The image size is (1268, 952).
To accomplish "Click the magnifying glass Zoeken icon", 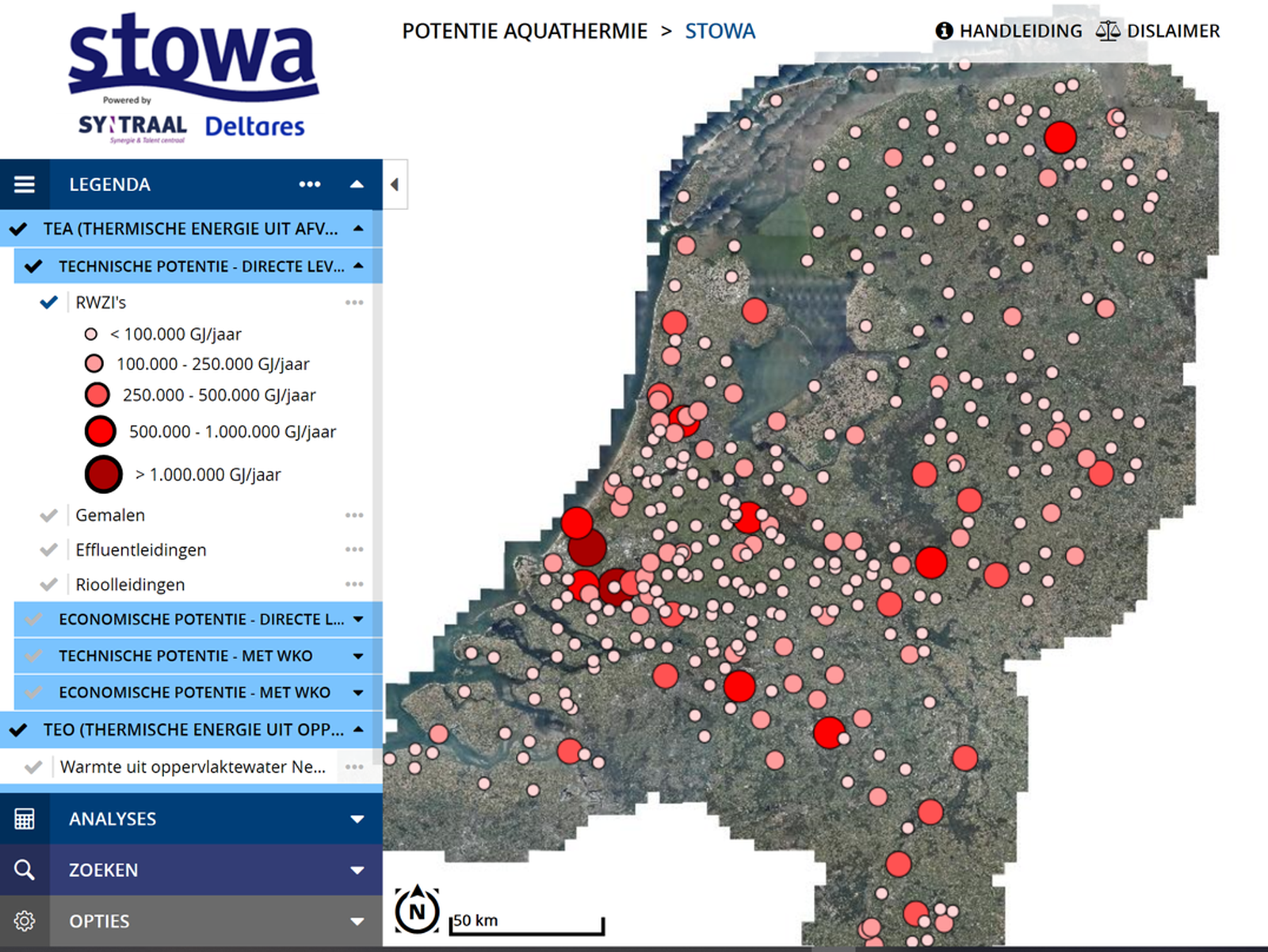I will (25, 870).
